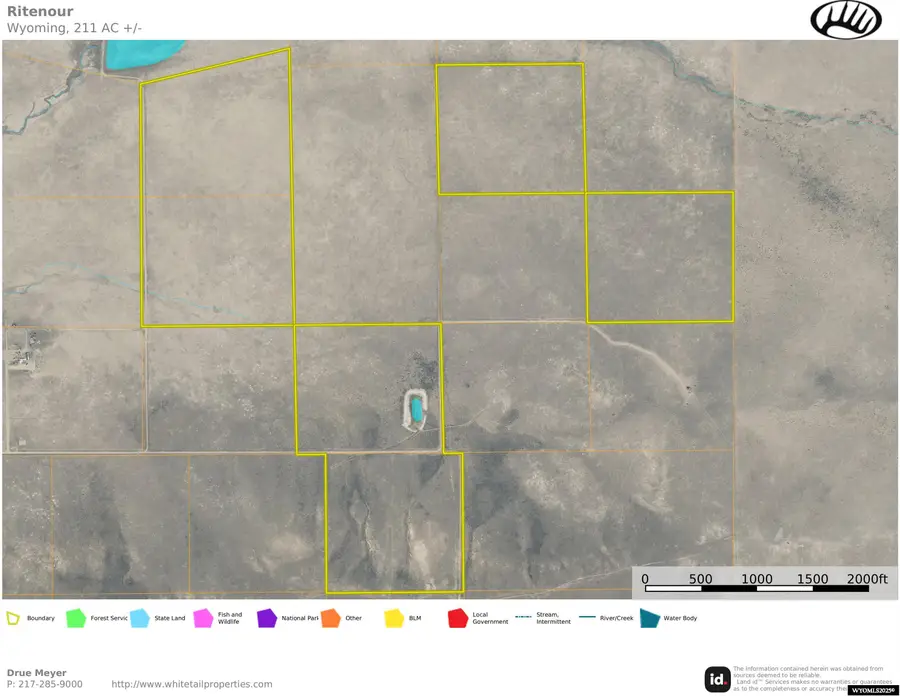
Task: Select the Boundary legend icon
Action: click(12, 618)
